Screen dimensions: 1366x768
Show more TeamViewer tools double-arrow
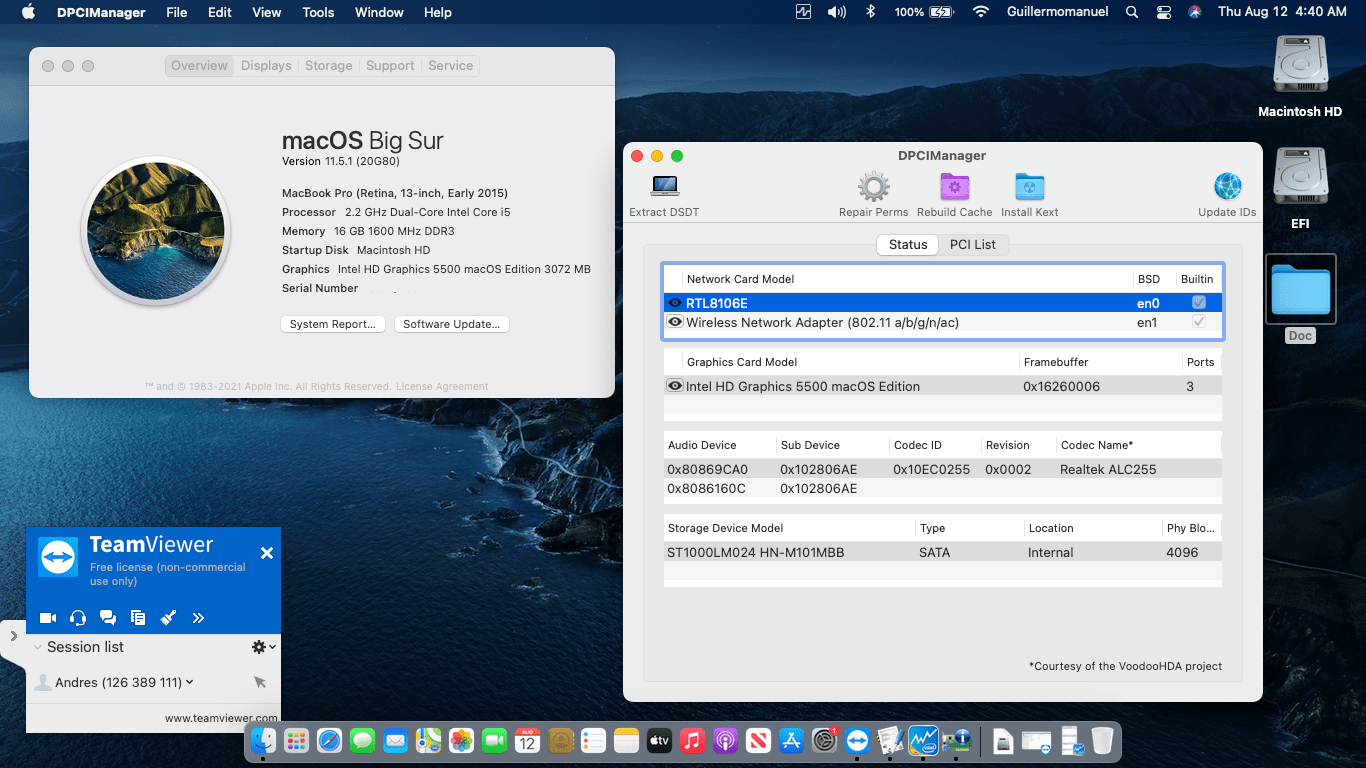tap(198, 618)
